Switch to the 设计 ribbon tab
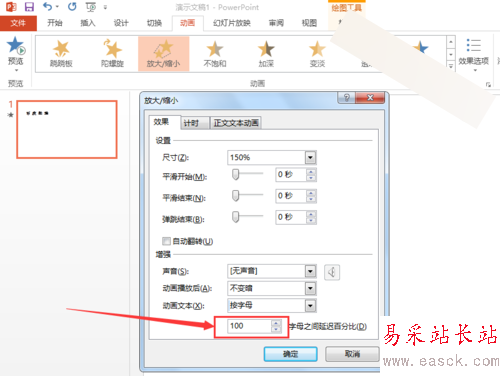 tap(121, 23)
